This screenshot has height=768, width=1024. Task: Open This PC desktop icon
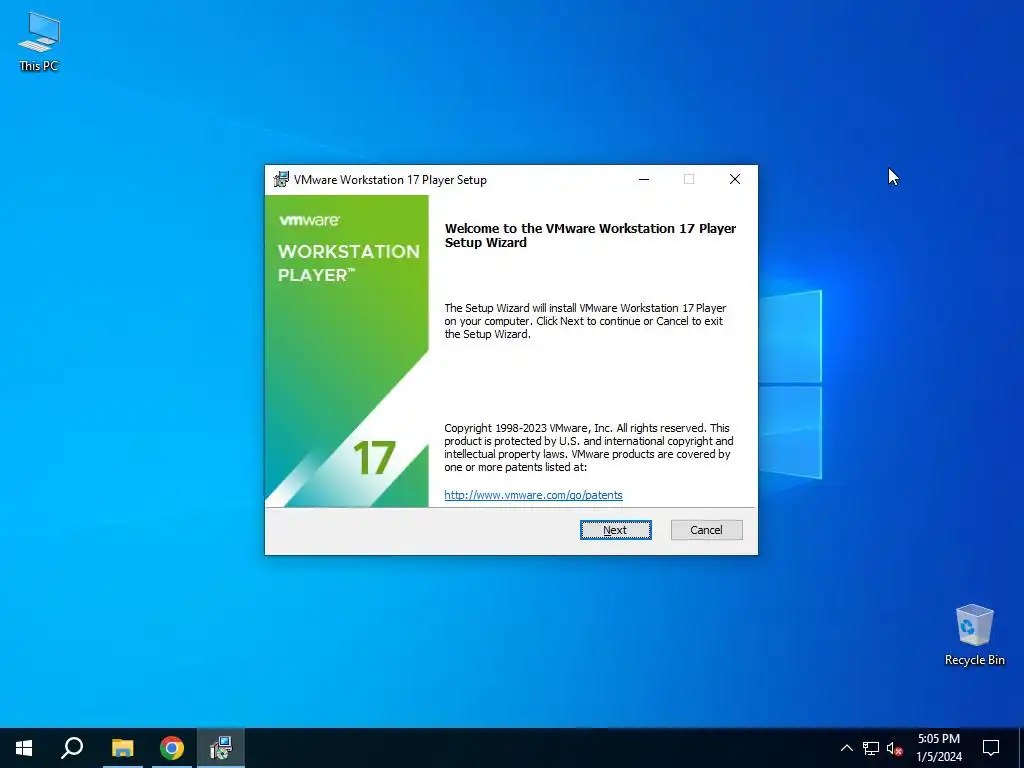[39, 42]
